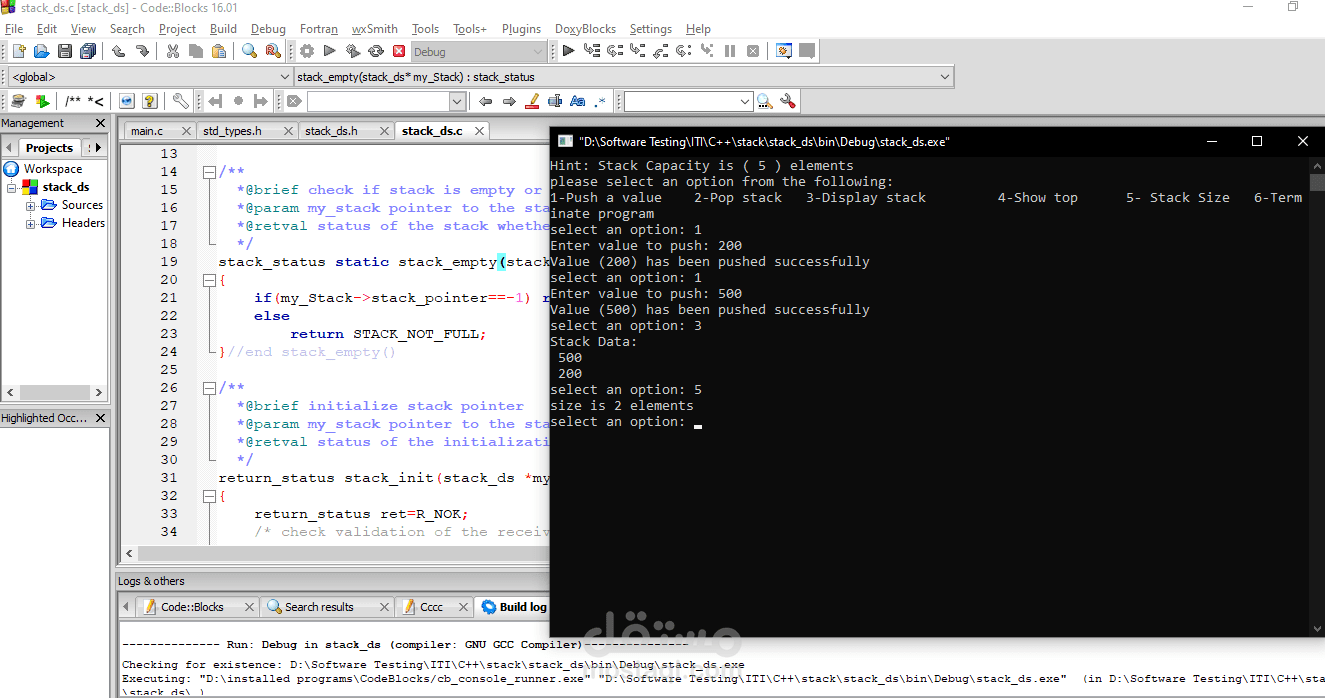This screenshot has width=1325, height=698.
Task: Click the red Abort build icon
Action: click(399, 51)
